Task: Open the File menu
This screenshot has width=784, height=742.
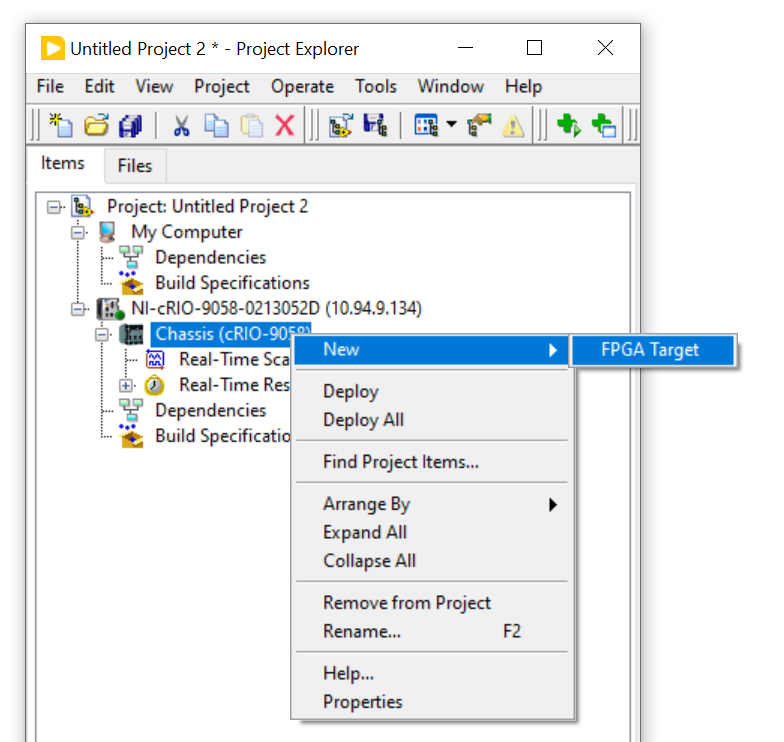Action: [50, 86]
